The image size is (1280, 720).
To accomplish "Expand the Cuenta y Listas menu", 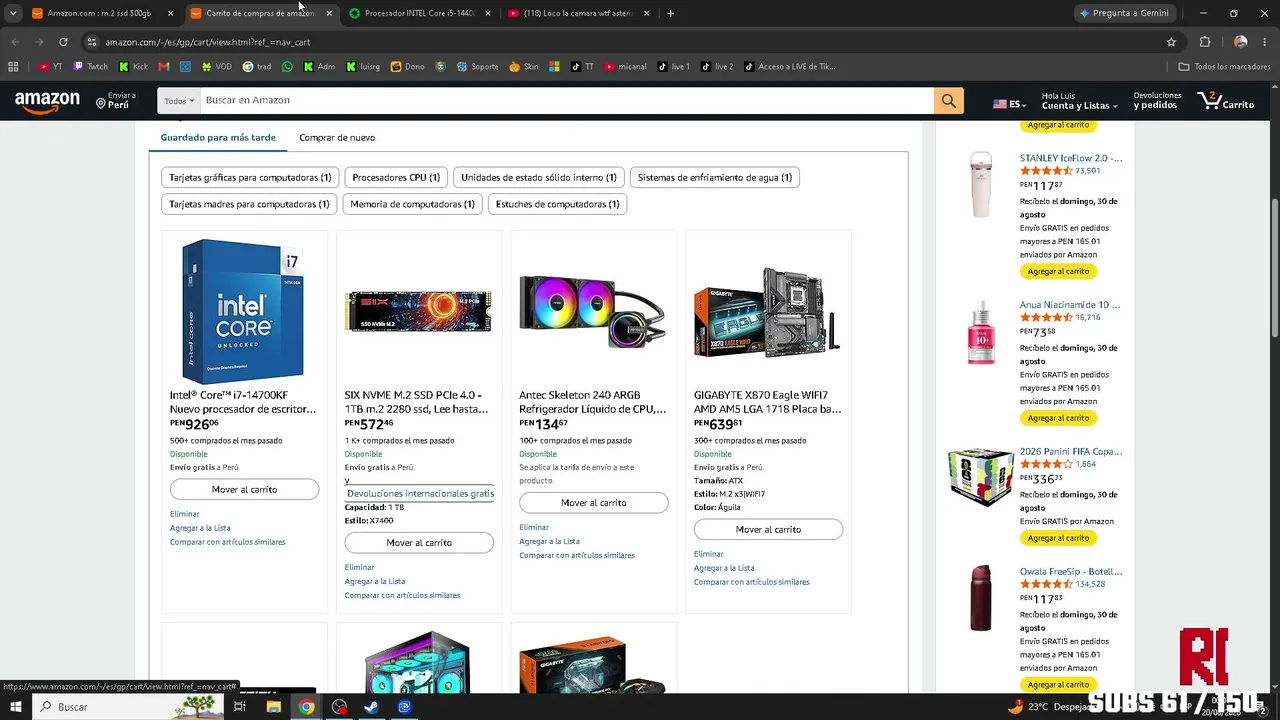I will (x=1079, y=101).
